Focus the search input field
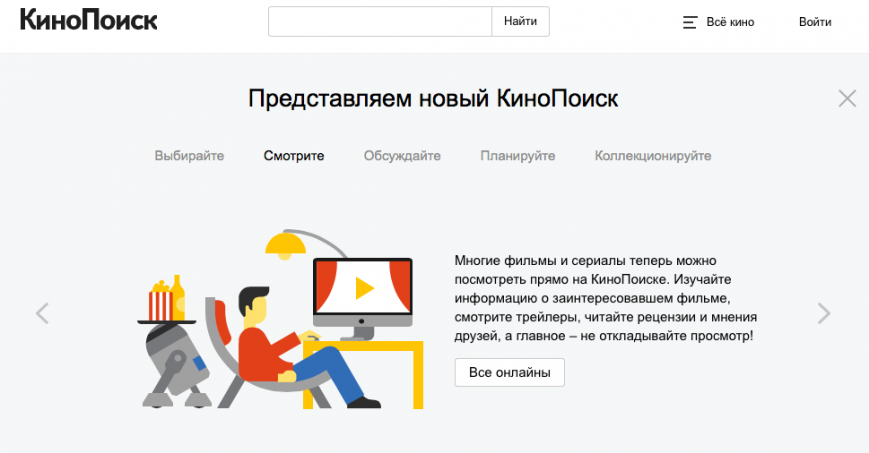 click(x=380, y=21)
